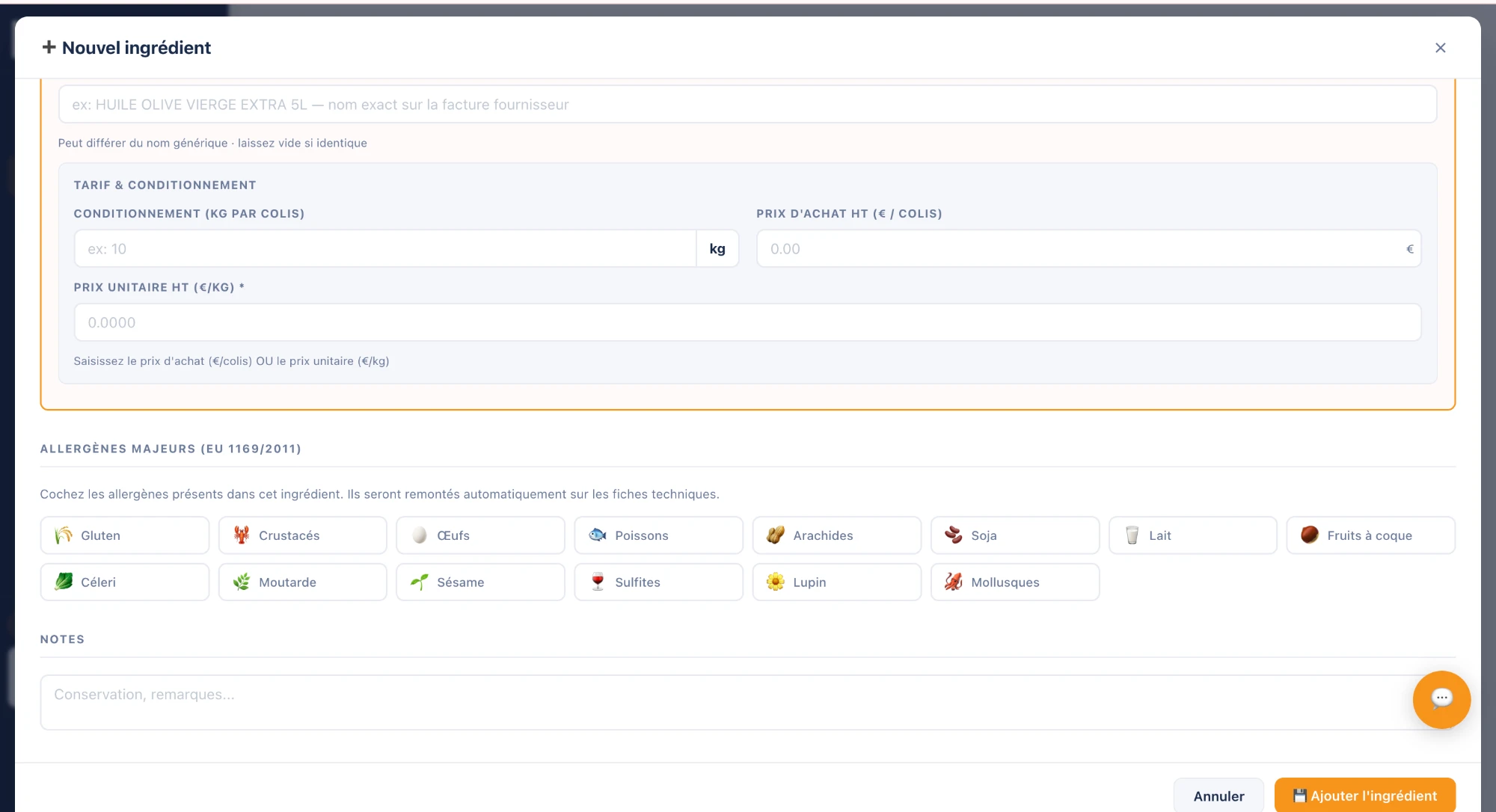1496x812 pixels.
Task: Toggle the Lupin allergen
Action: click(x=836, y=582)
